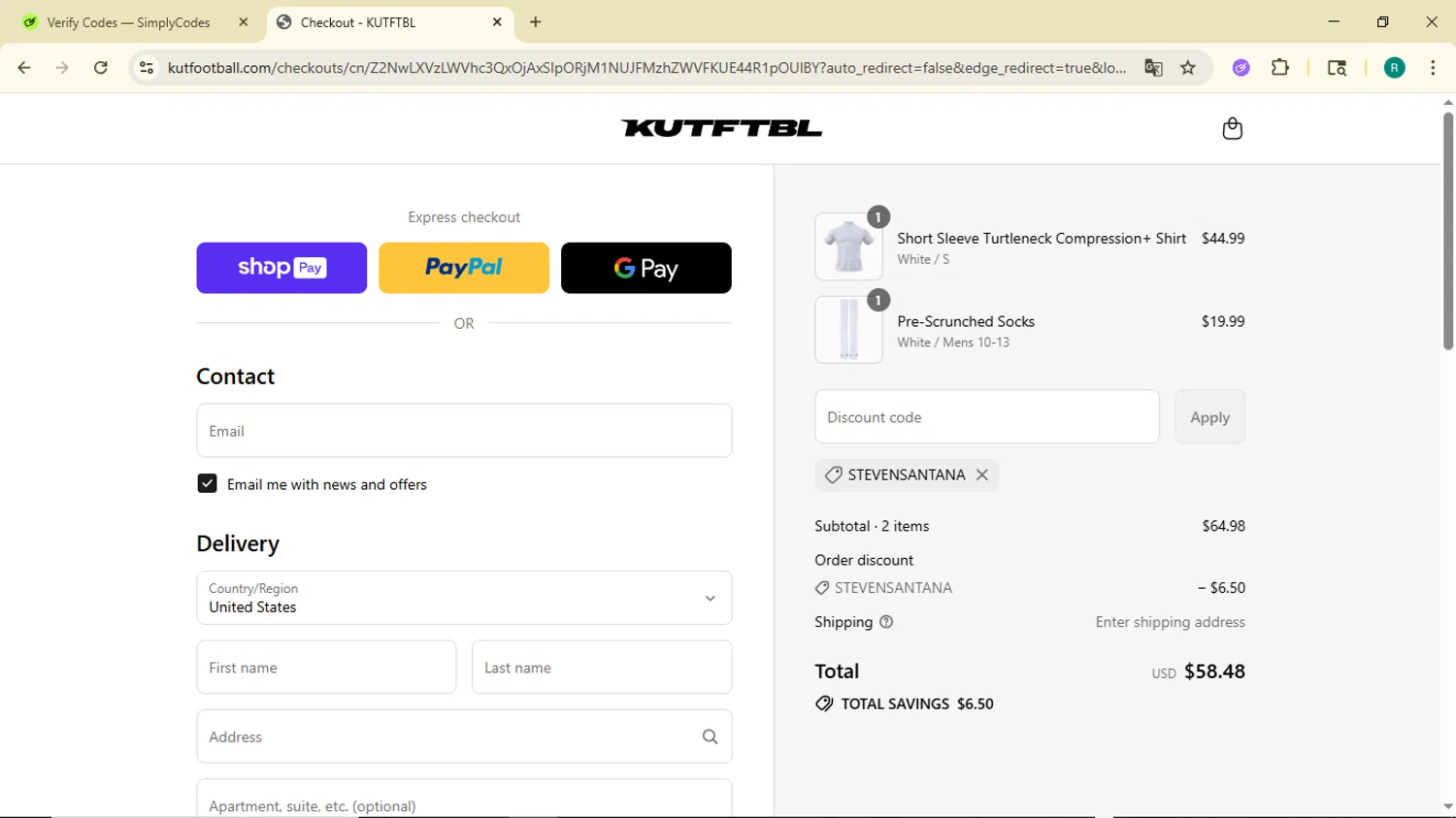
Task: Click the Pre-Scrunched Socks thumbnail
Action: tap(848, 330)
